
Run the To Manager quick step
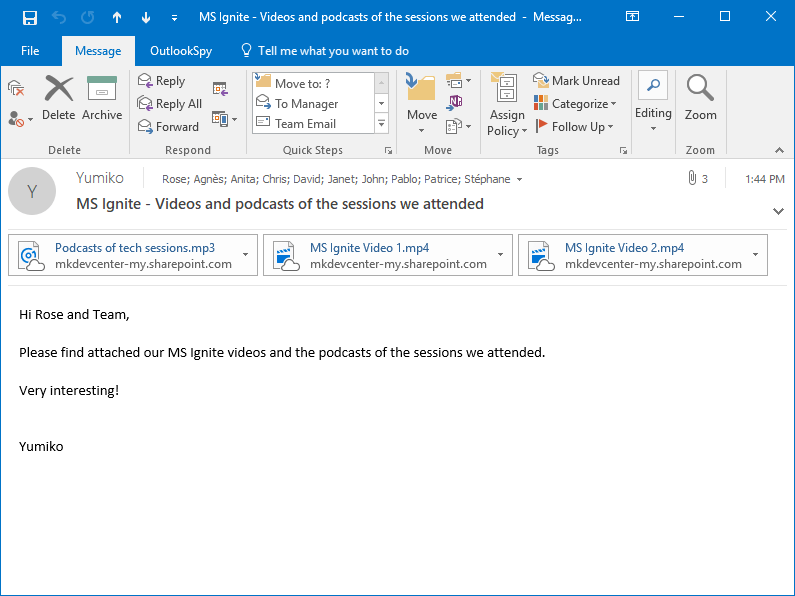pos(314,103)
